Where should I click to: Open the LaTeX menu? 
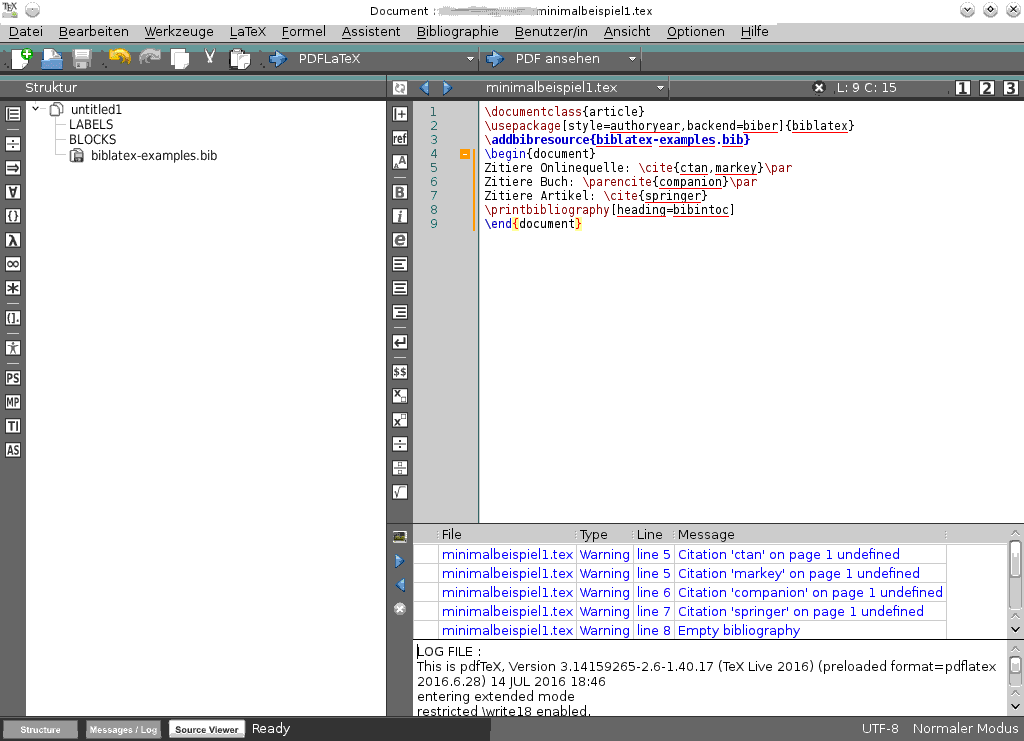[248, 31]
